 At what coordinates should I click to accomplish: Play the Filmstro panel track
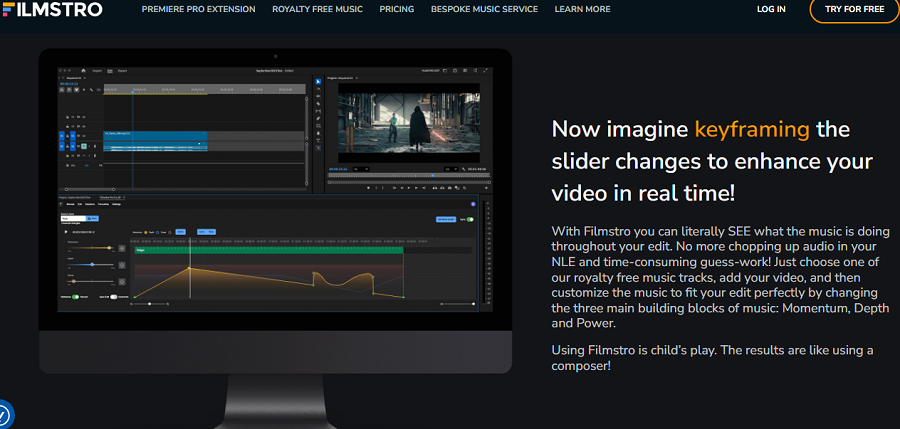pyautogui.click(x=66, y=232)
